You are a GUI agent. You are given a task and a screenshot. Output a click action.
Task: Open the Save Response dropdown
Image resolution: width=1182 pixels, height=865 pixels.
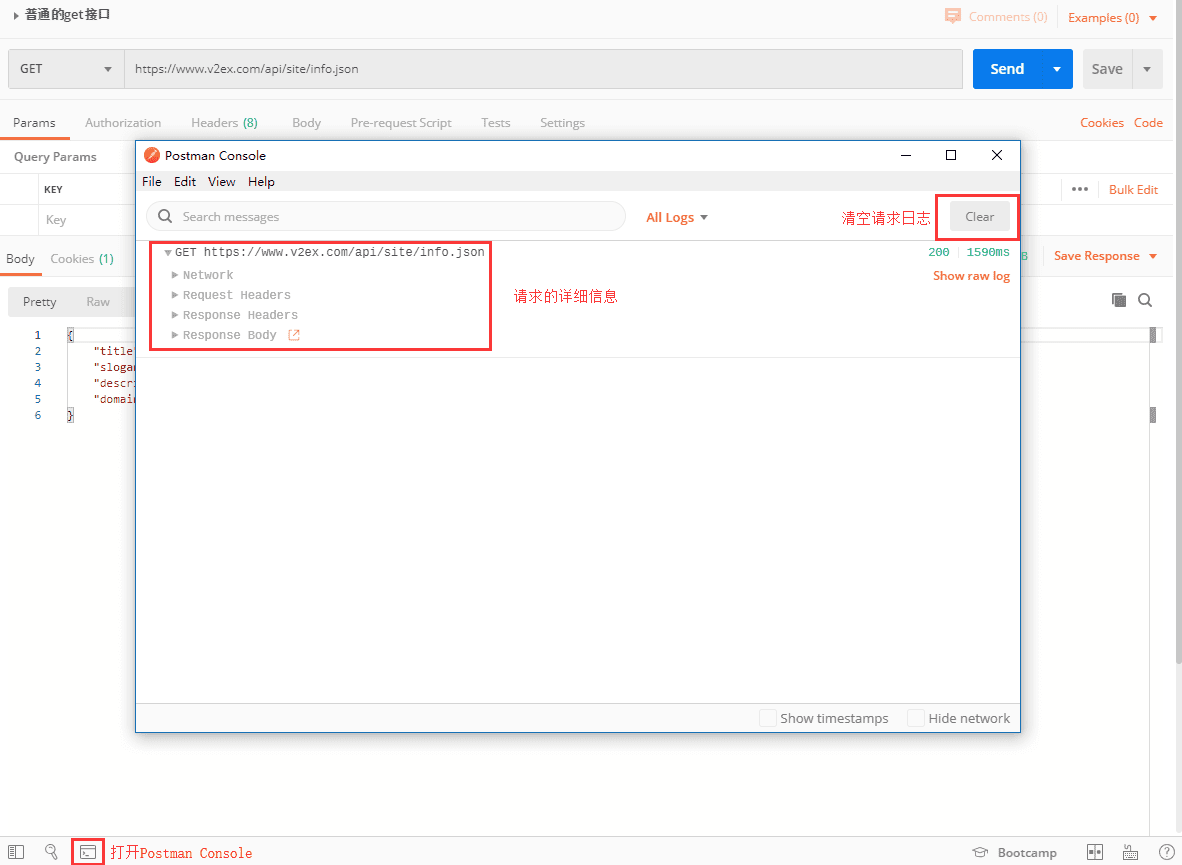pyautogui.click(x=1105, y=256)
